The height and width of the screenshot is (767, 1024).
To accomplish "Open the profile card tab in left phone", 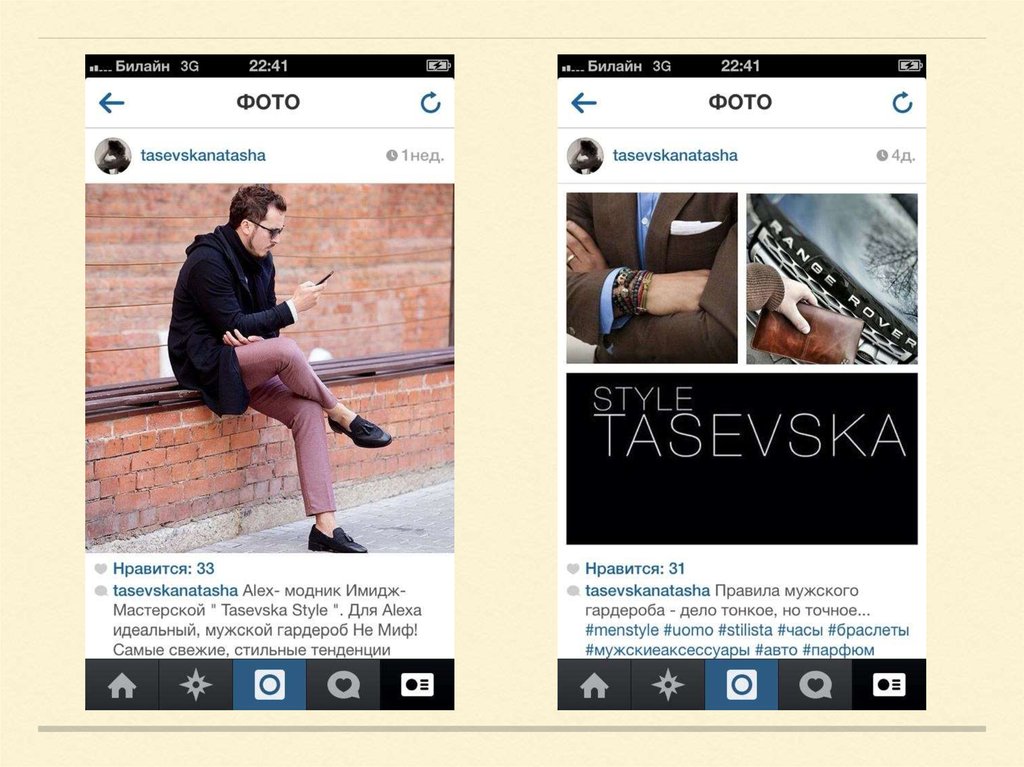I will point(417,685).
